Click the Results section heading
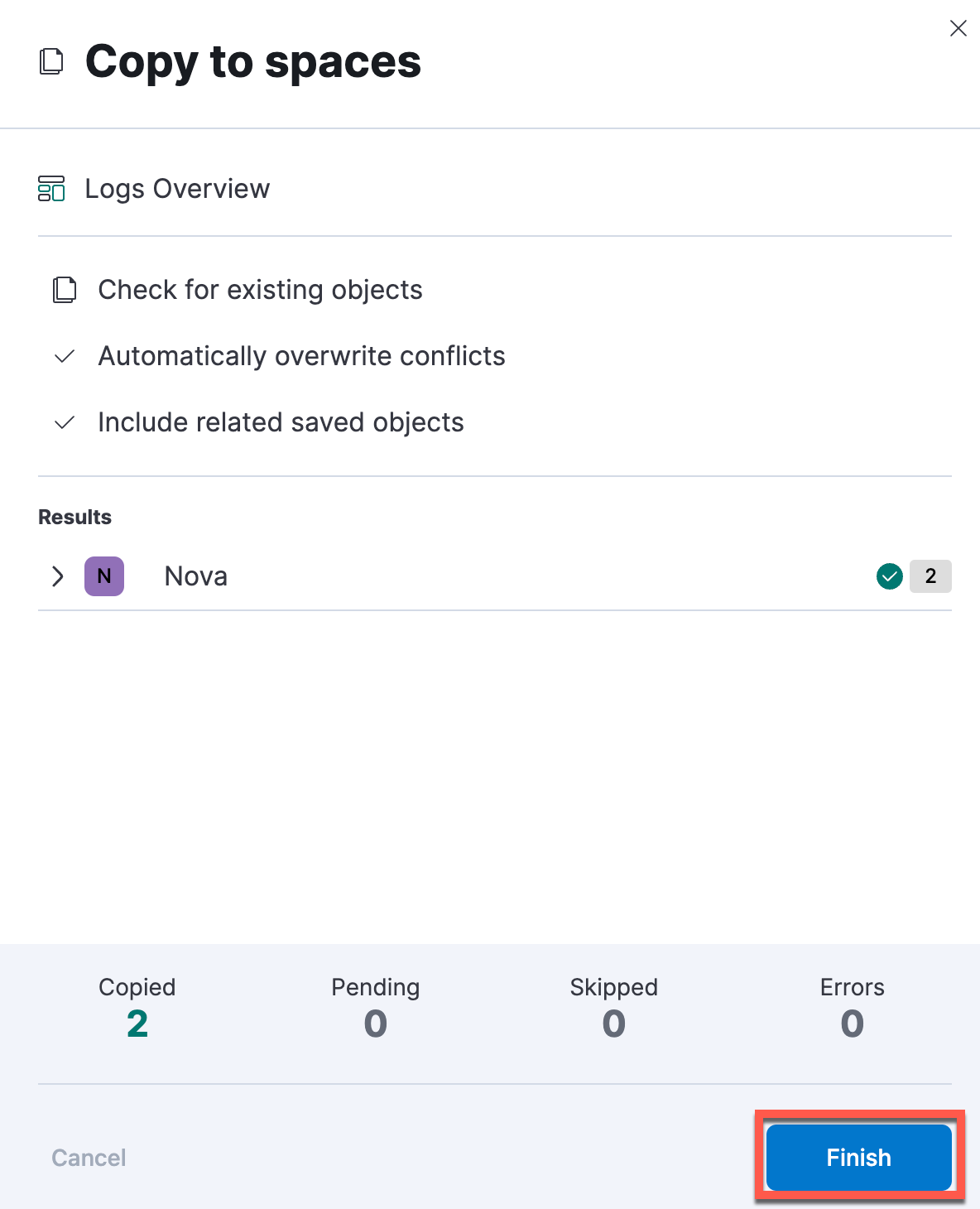The image size is (980, 1209). [74, 517]
